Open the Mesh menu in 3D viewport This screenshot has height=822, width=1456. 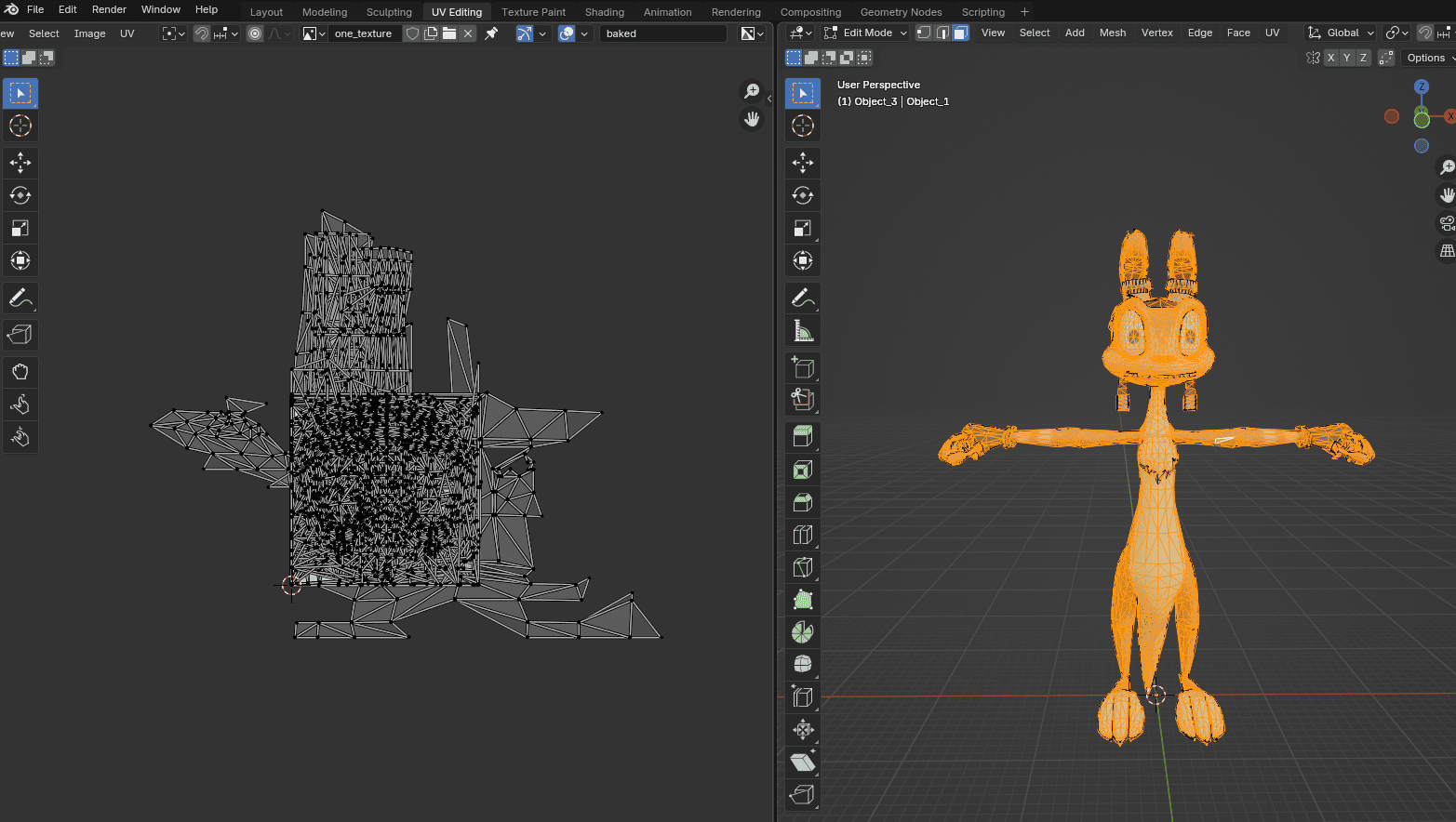1113,33
